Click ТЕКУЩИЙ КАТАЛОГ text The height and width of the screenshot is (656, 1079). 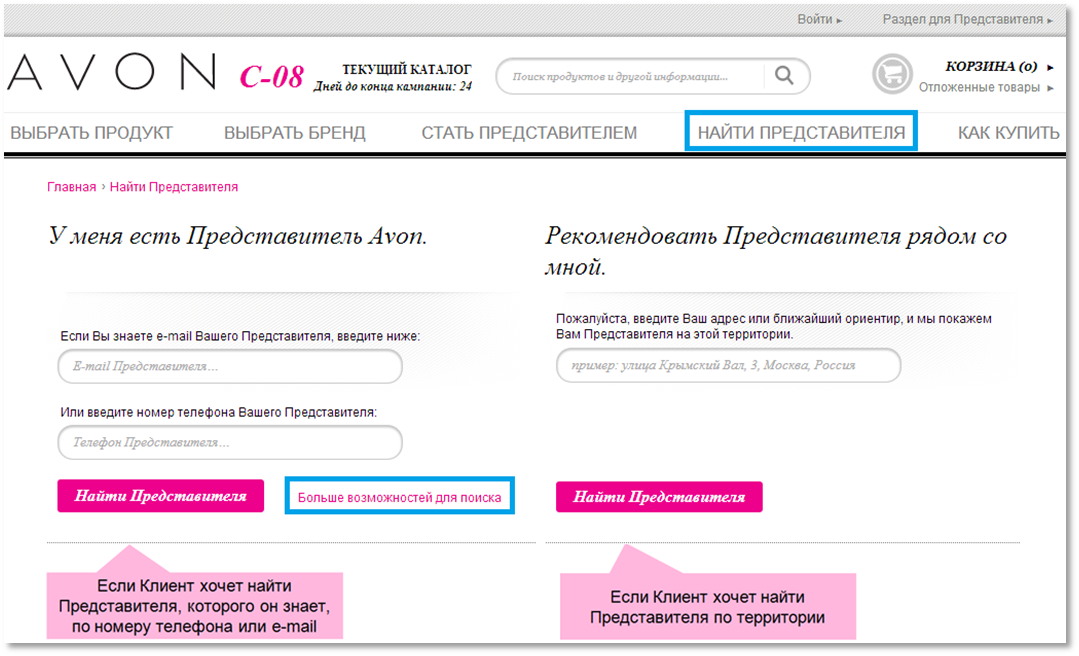click(407, 69)
